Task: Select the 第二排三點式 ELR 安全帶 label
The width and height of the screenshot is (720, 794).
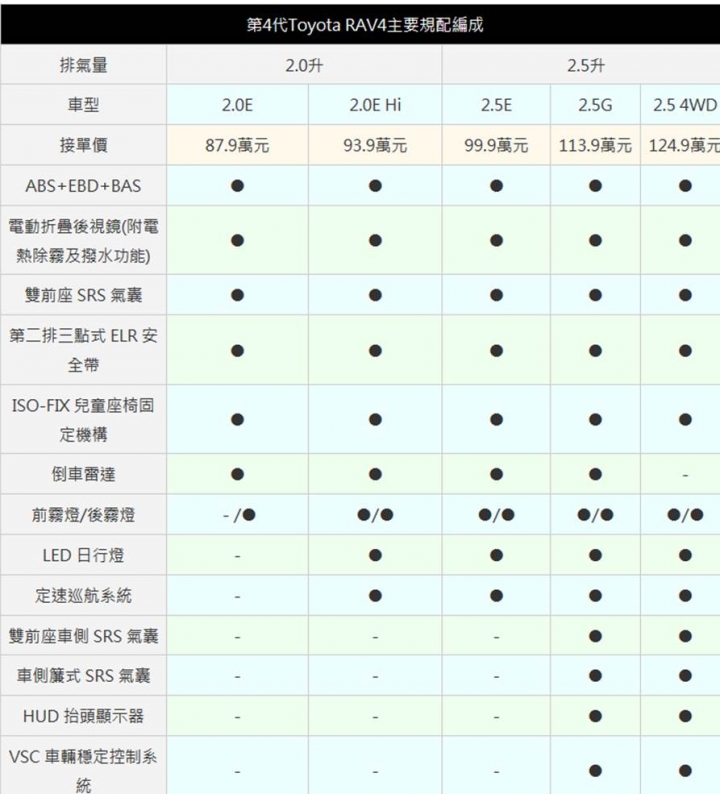Action: pyautogui.click(x=84, y=350)
